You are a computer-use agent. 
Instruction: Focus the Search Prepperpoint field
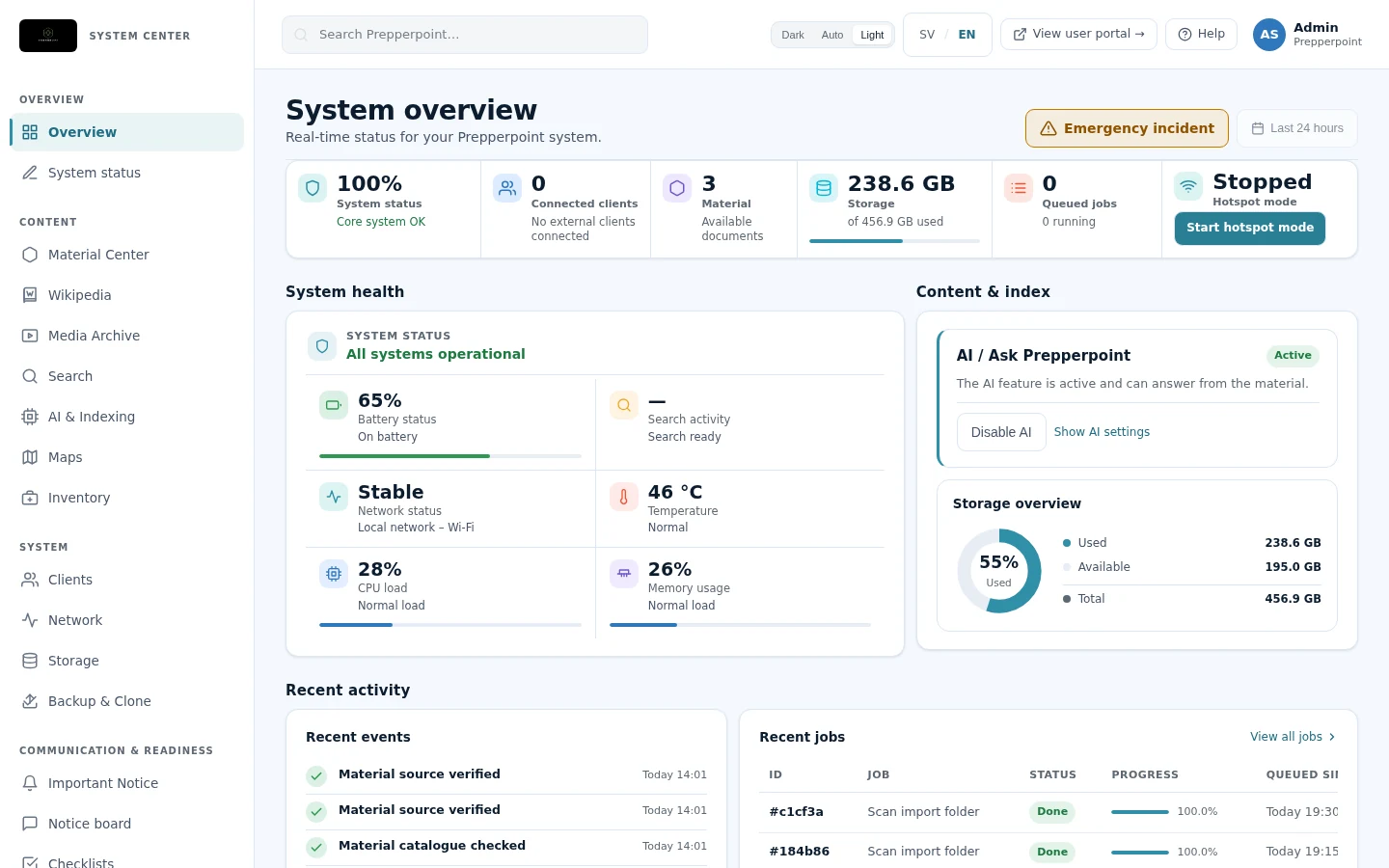[465, 35]
